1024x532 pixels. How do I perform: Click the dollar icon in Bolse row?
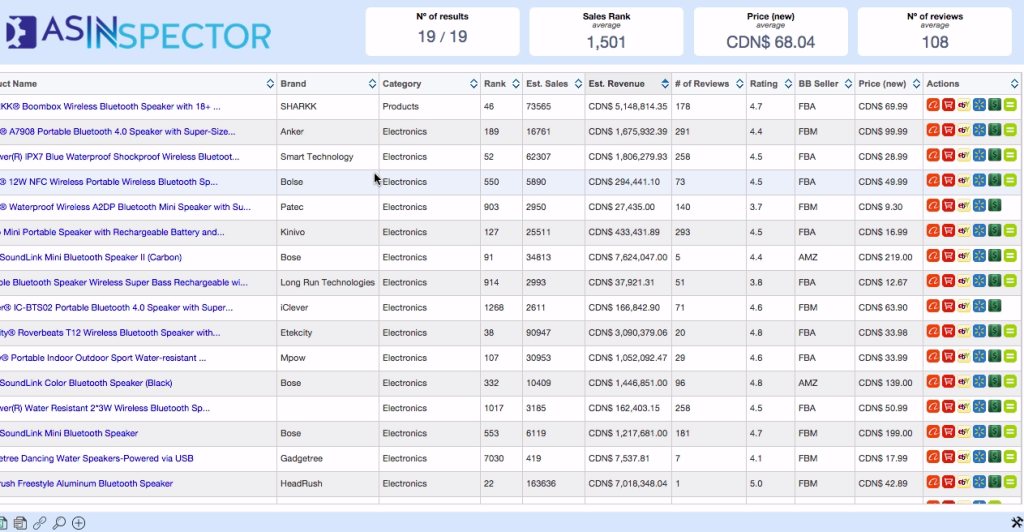point(995,180)
